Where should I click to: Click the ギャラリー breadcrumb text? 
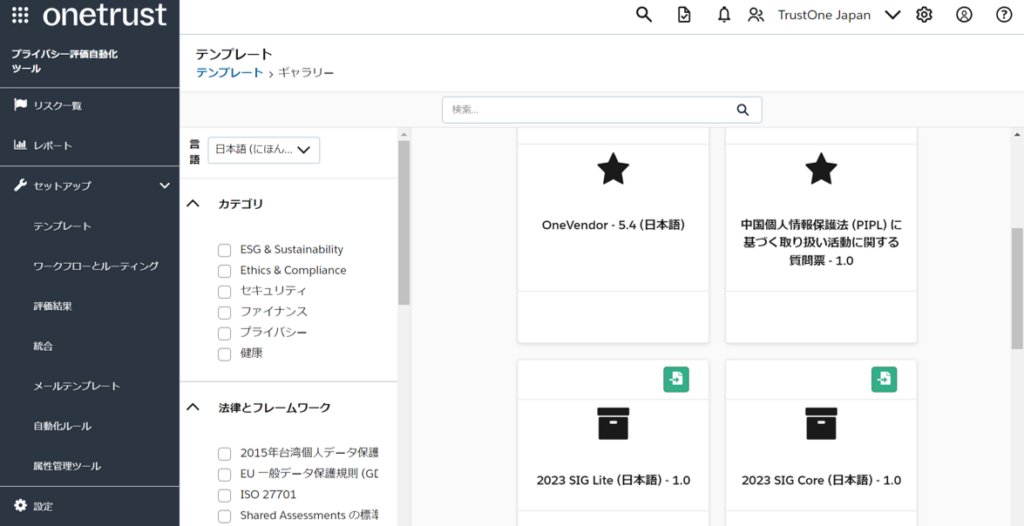pos(306,73)
